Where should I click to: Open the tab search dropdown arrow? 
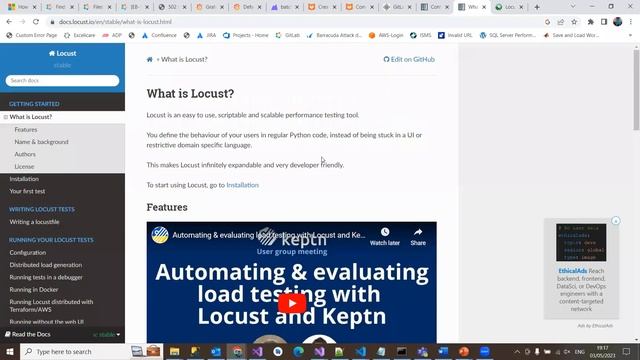573,7
